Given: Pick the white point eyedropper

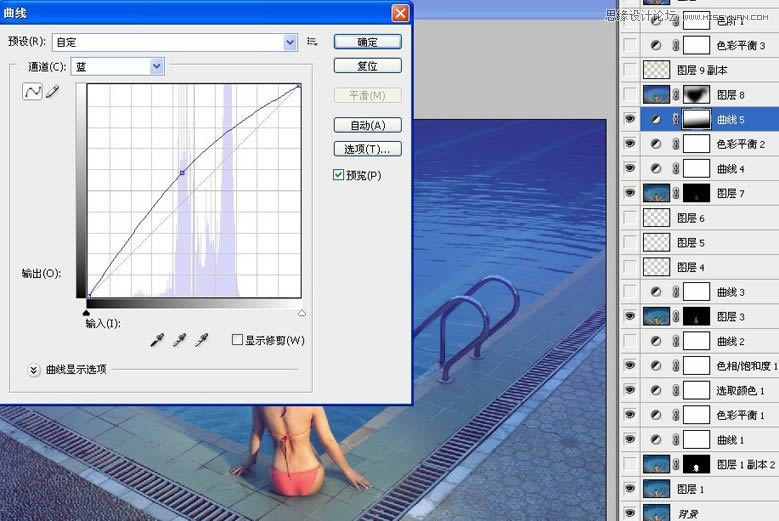Looking at the screenshot, I should 202,341.
